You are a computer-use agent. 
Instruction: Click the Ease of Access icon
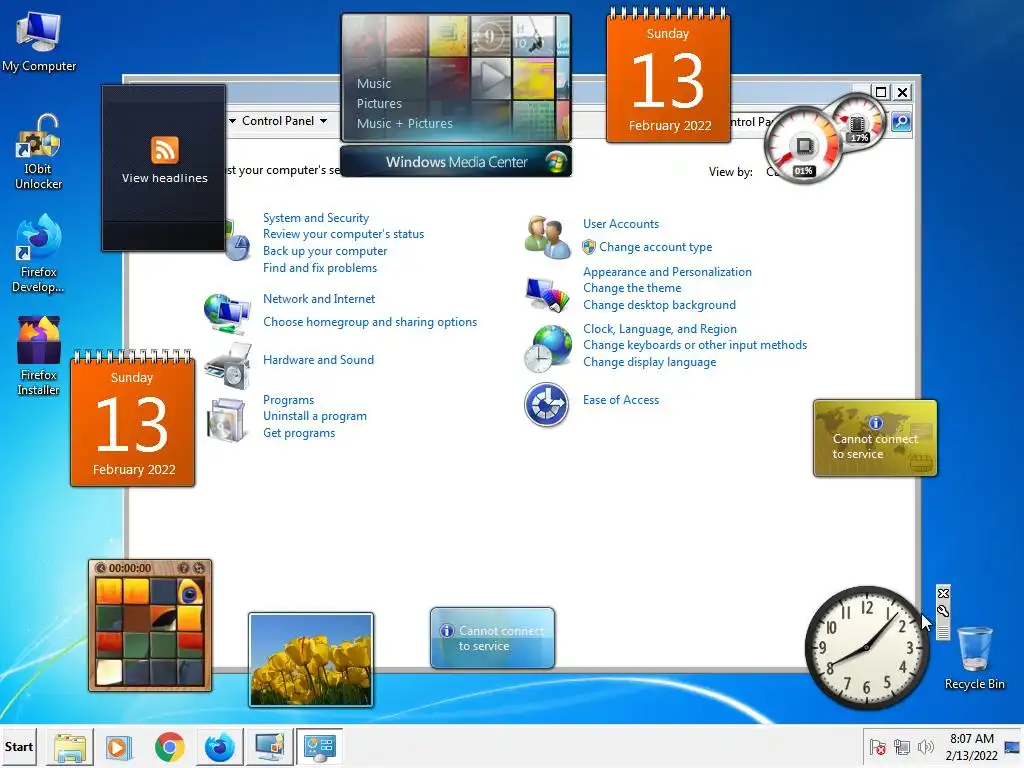pyautogui.click(x=547, y=404)
